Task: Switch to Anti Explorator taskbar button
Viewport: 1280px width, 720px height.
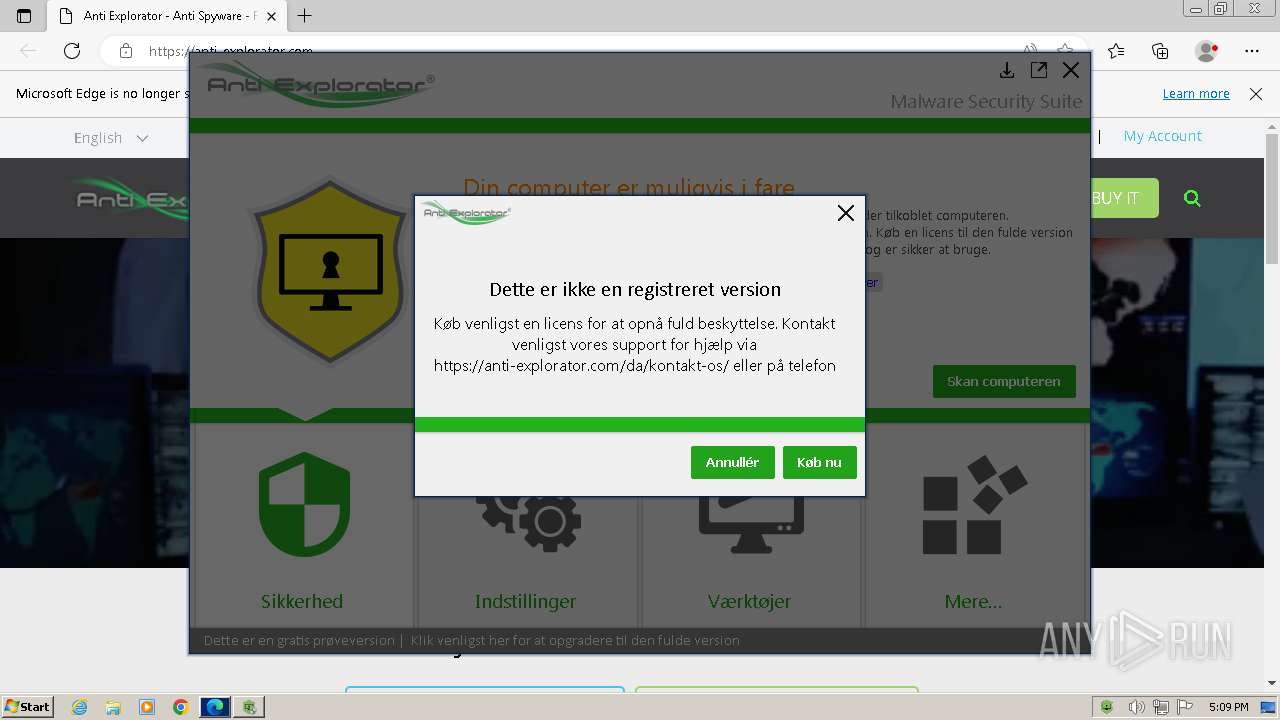Action: pyautogui.click(x=249, y=707)
